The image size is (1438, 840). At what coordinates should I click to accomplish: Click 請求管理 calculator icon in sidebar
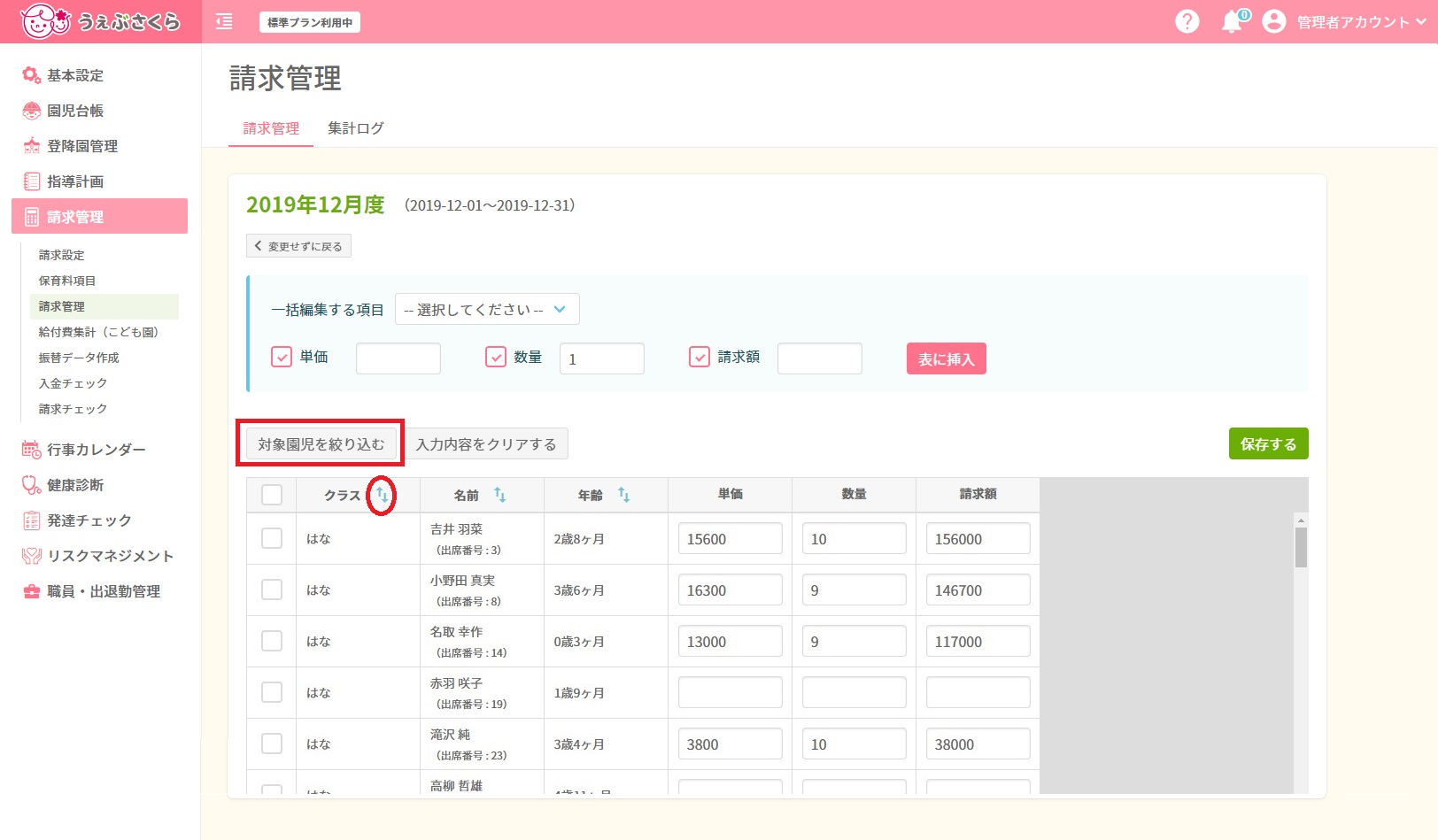(32, 217)
